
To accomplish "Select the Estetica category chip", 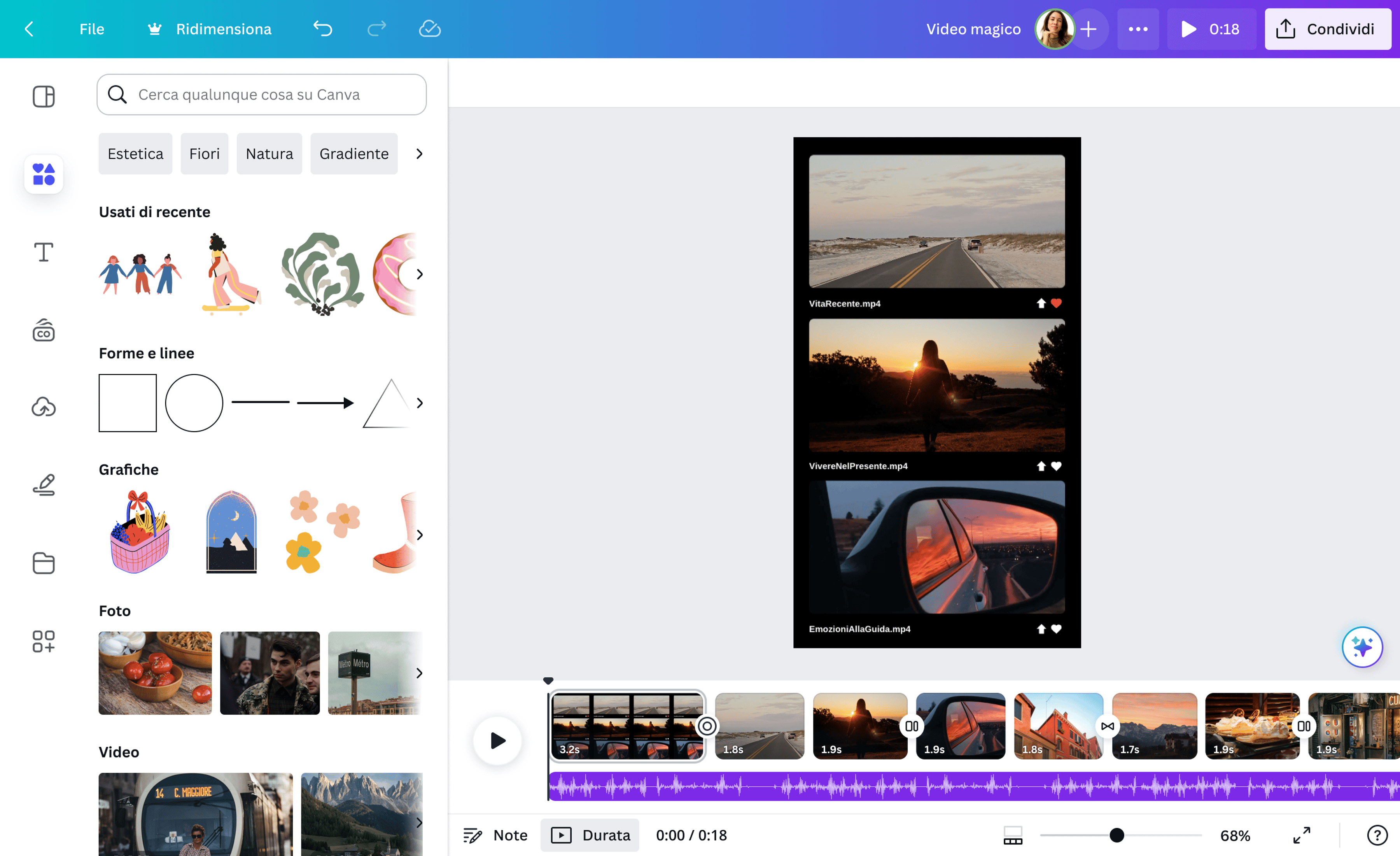I will click(x=135, y=153).
